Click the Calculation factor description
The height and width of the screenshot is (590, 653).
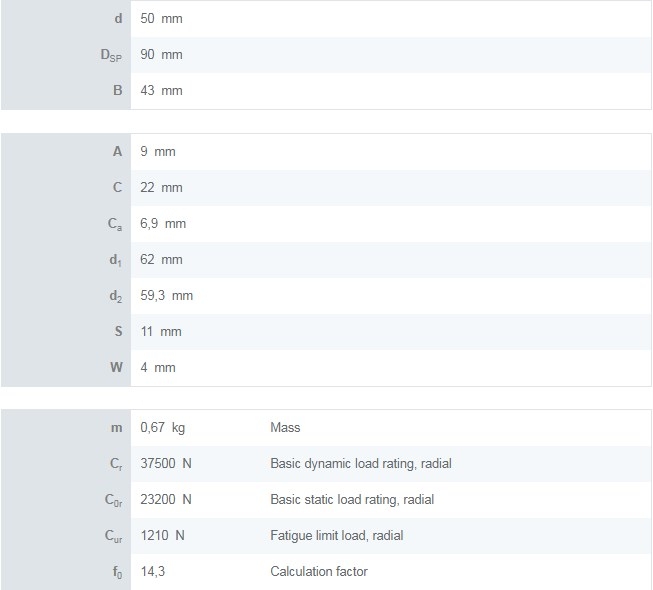pyautogui.click(x=319, y=572)
